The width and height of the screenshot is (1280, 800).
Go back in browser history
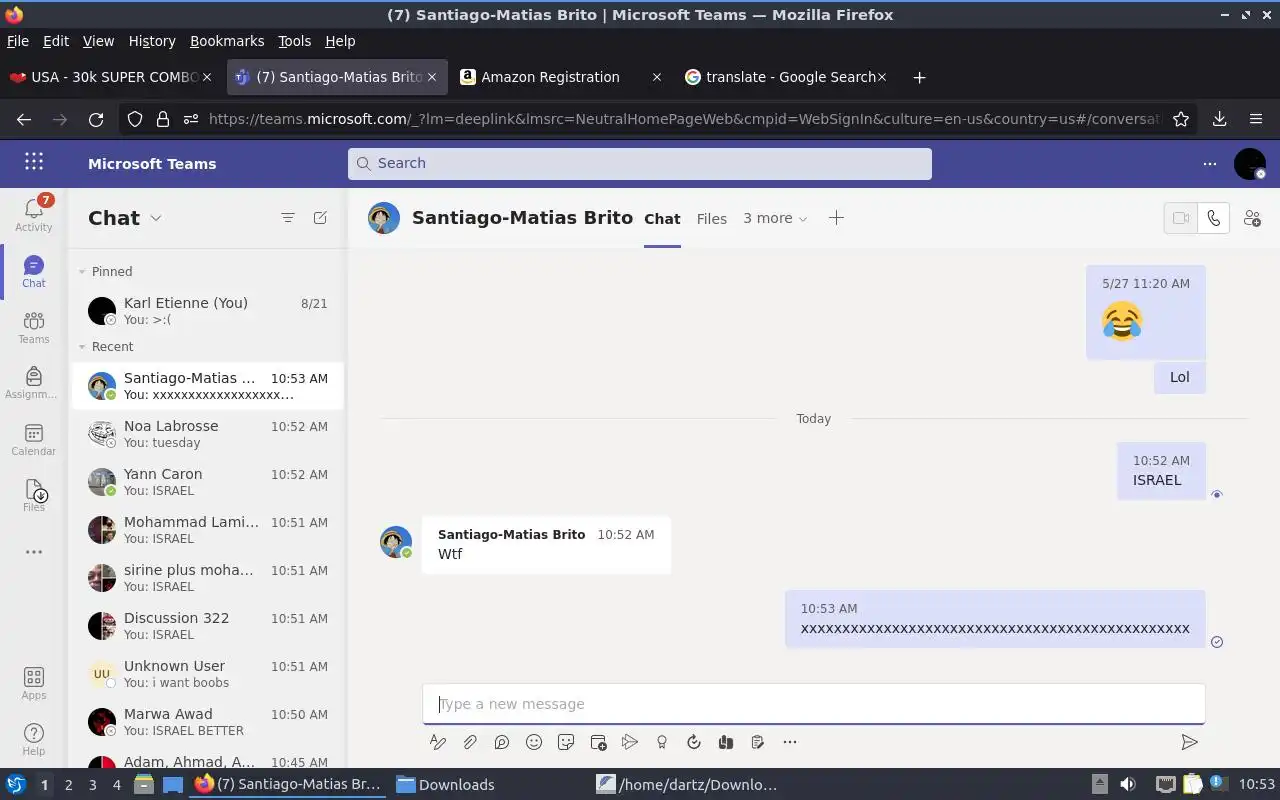[x=24, y=119]
